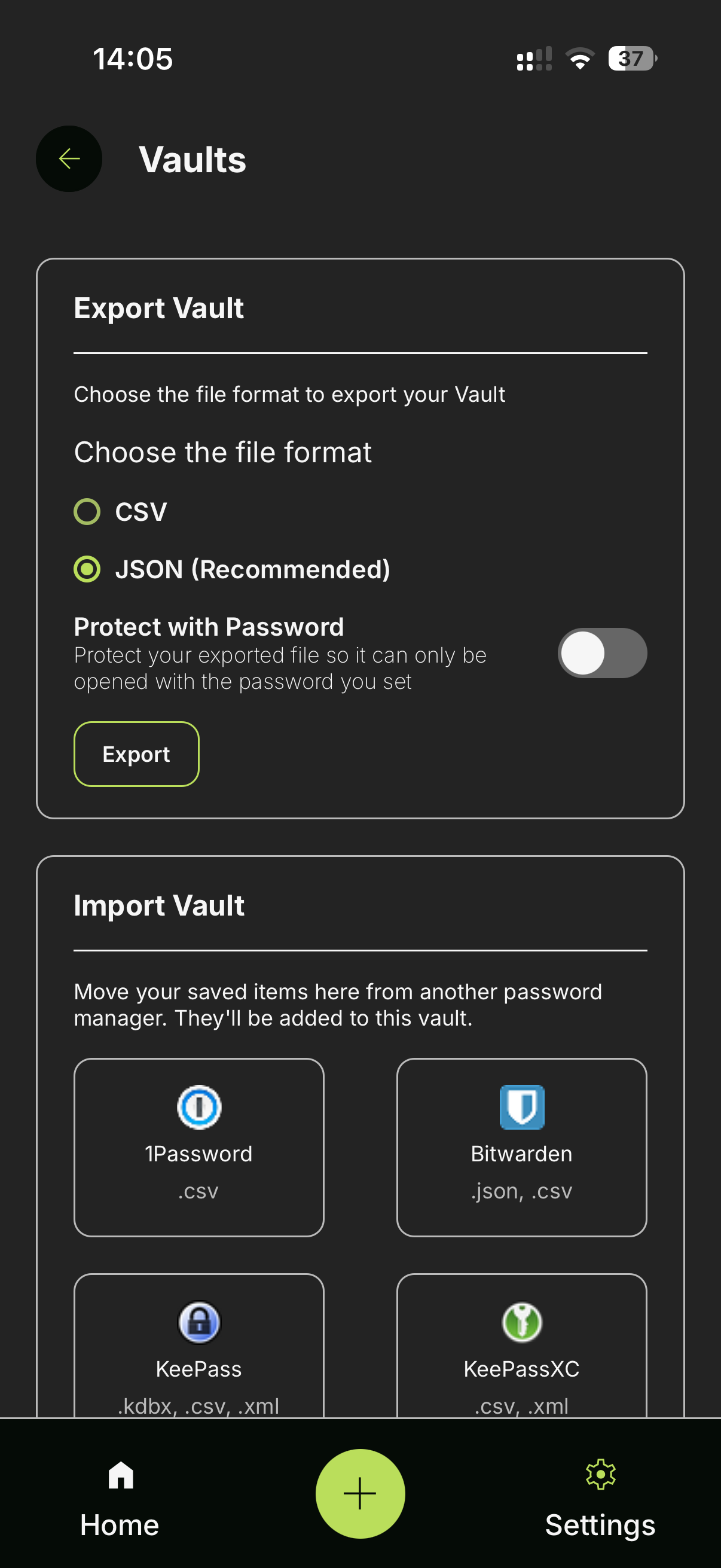Select the 1Password import icon
721x1568 pixels.
(200, 1106)
